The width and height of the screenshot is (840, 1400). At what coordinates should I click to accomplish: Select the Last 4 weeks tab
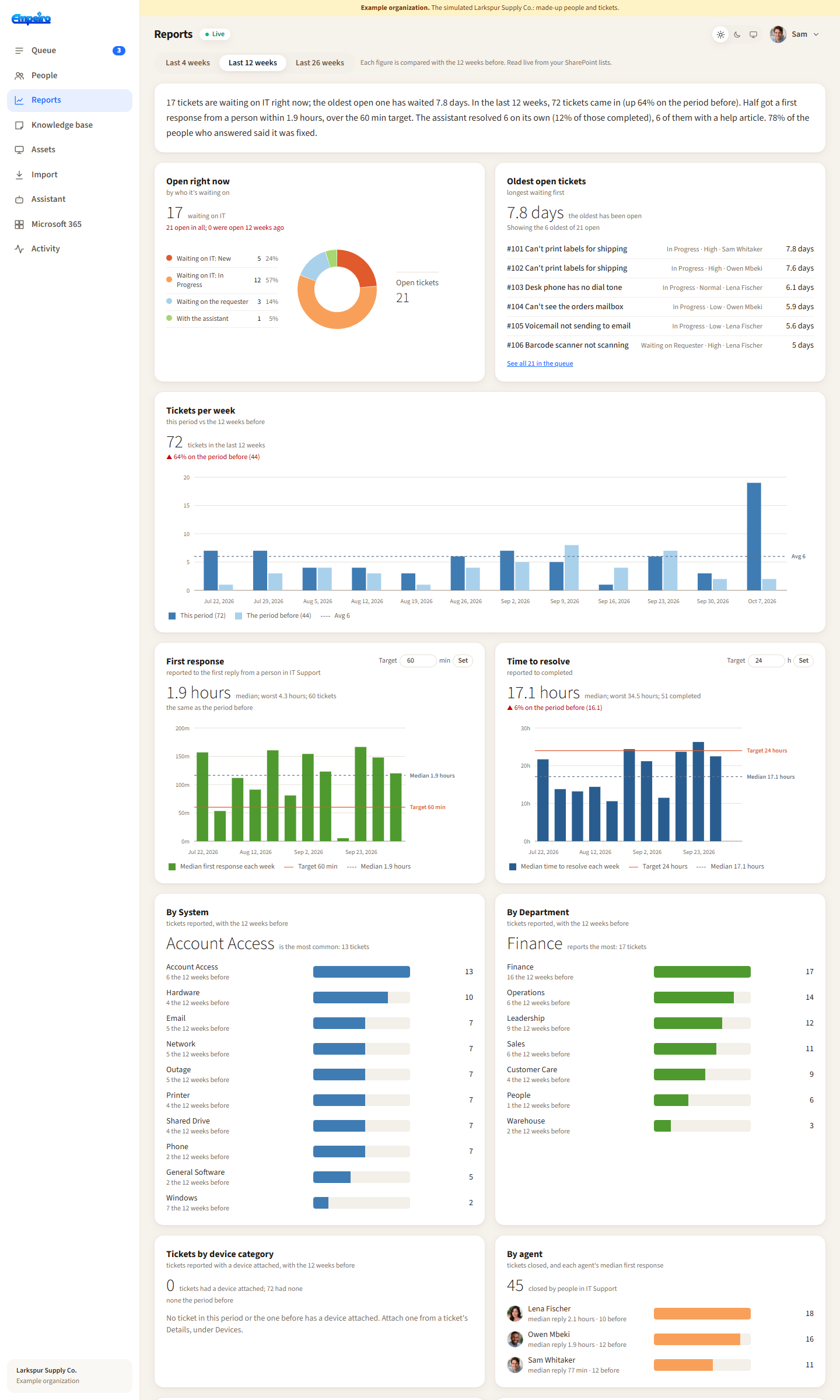(188, 63)
